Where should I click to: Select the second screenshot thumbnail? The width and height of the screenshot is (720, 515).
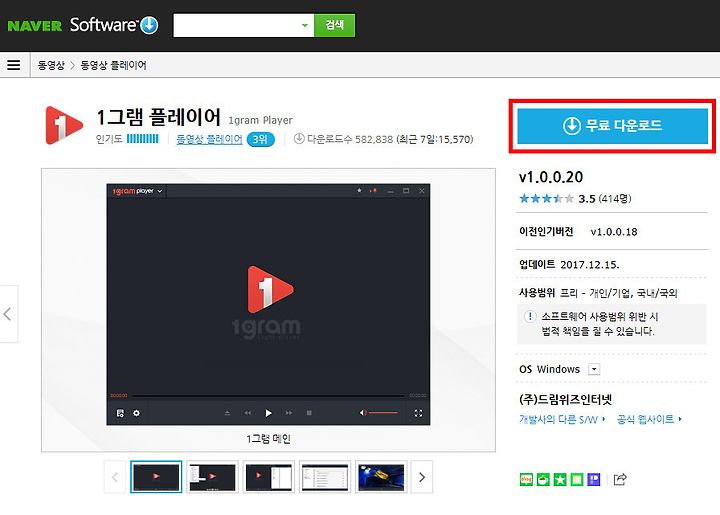[x=212, y=477]
